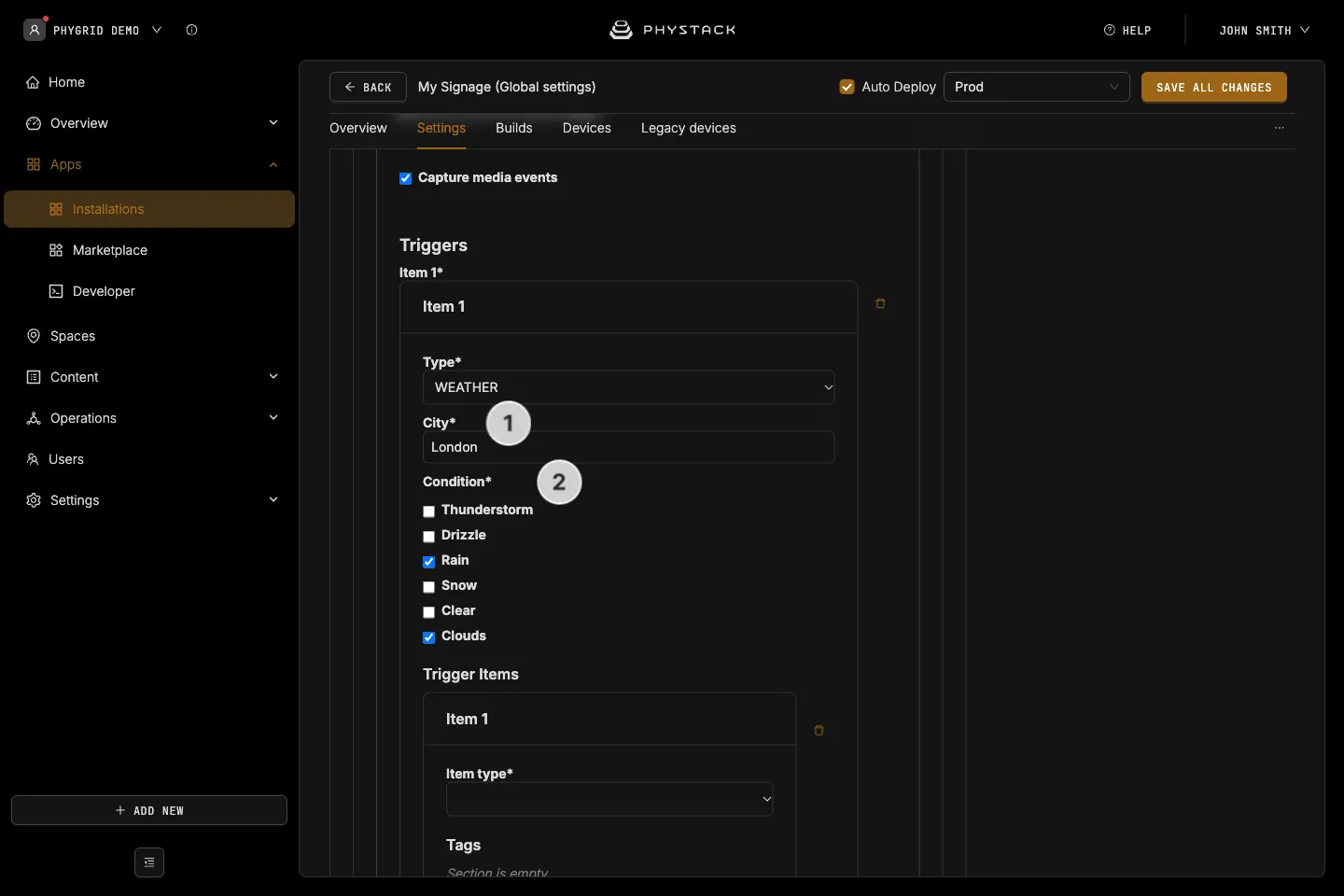Open the Item type dropdown
This screenshot has height=896, width=1344.
609,799
